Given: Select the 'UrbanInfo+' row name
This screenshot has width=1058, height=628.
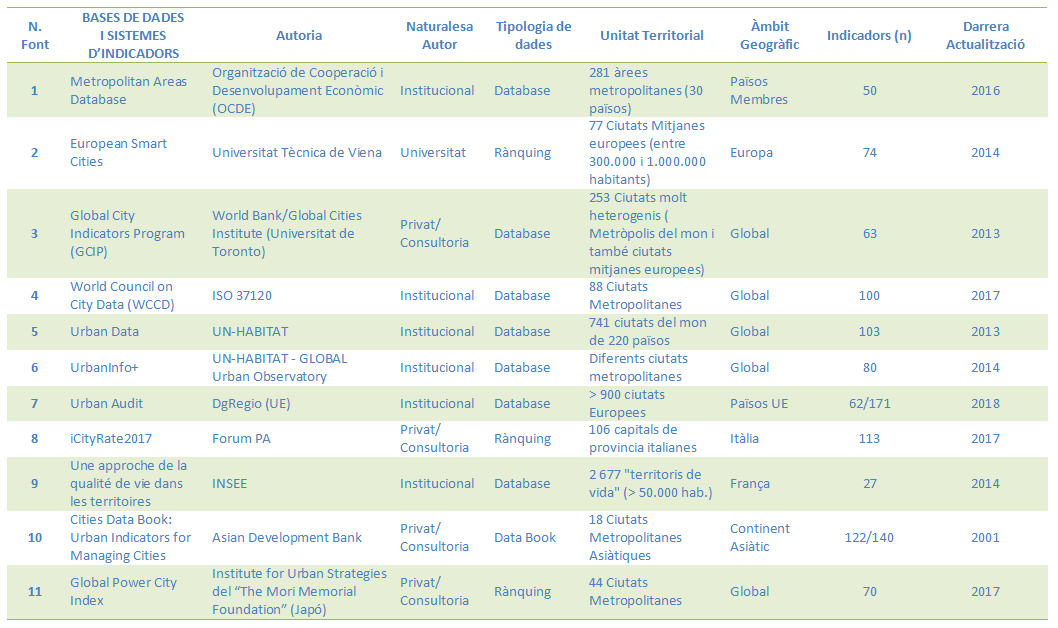Looking at the screenshot, I should click(x=104, y=368).
